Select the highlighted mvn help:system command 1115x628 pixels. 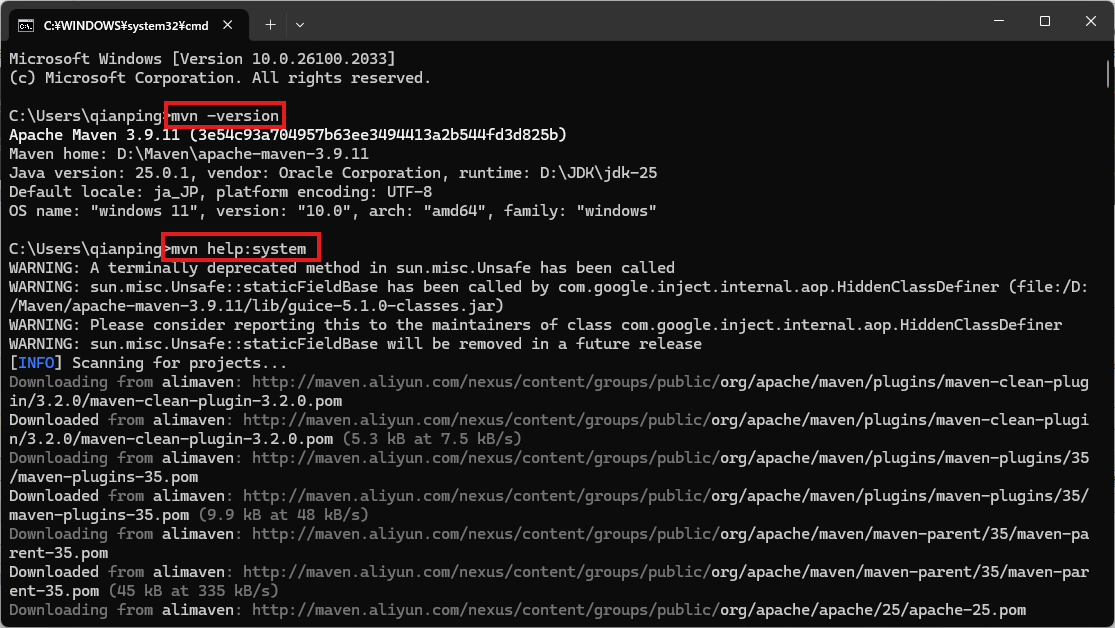[240, 248]
